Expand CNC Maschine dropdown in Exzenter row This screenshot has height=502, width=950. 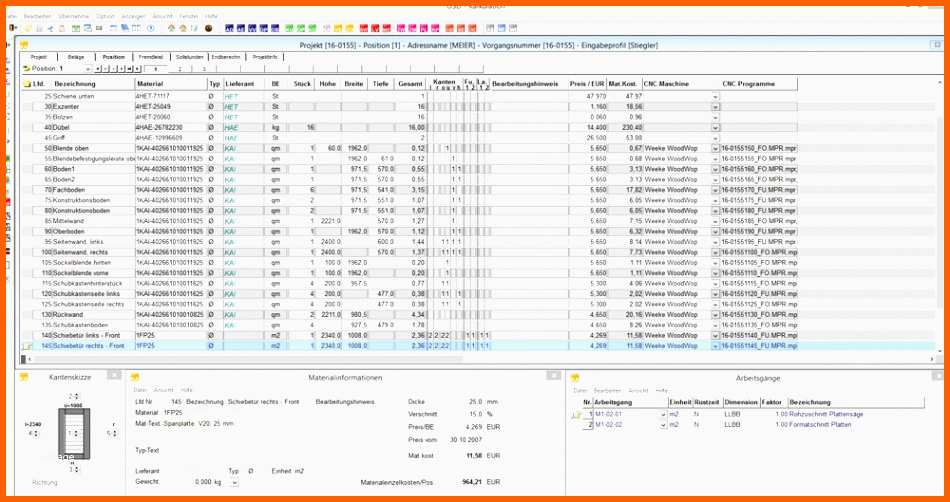click(x=716, y=107)
